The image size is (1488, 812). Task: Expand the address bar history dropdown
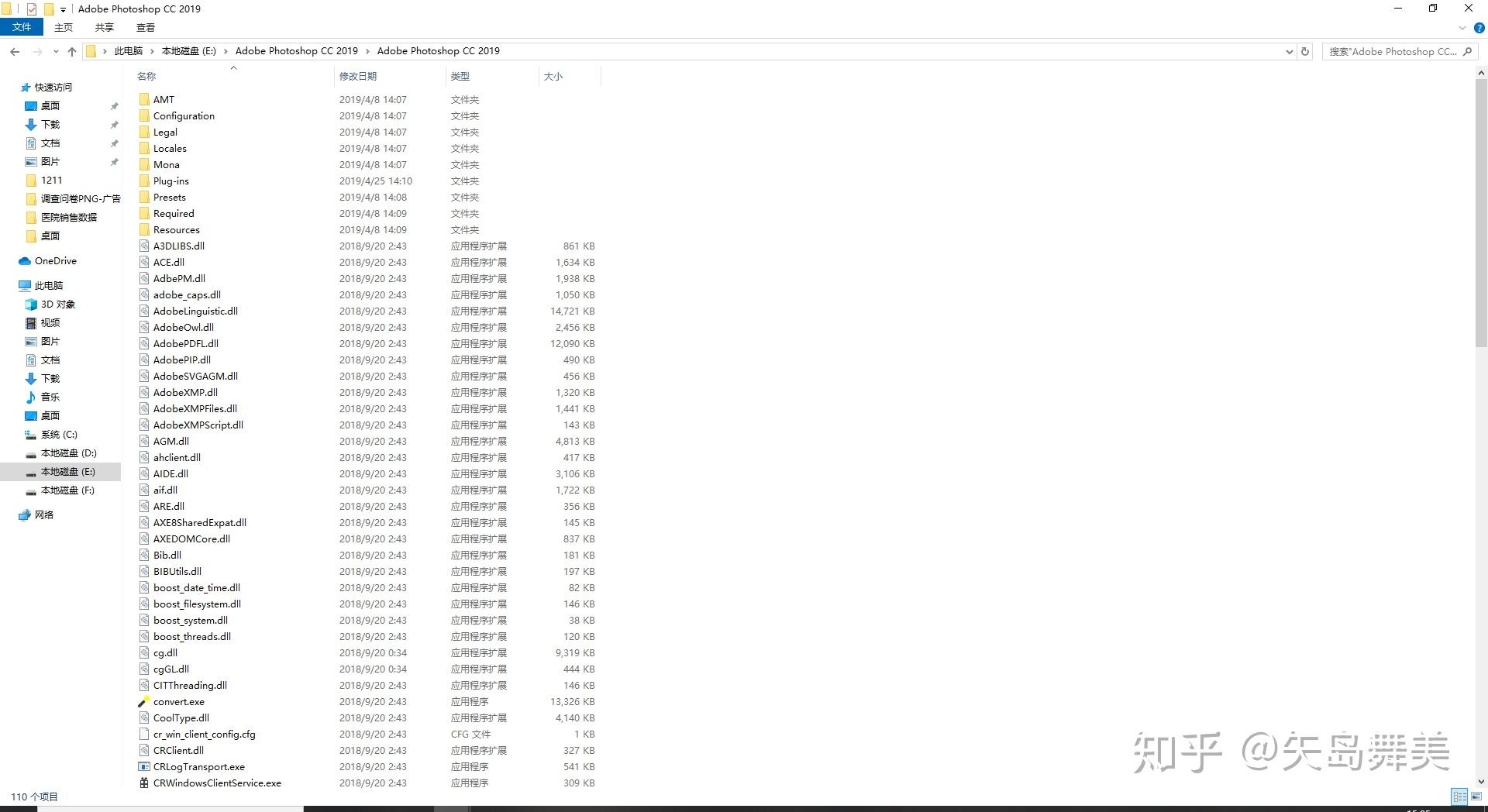1289,52
